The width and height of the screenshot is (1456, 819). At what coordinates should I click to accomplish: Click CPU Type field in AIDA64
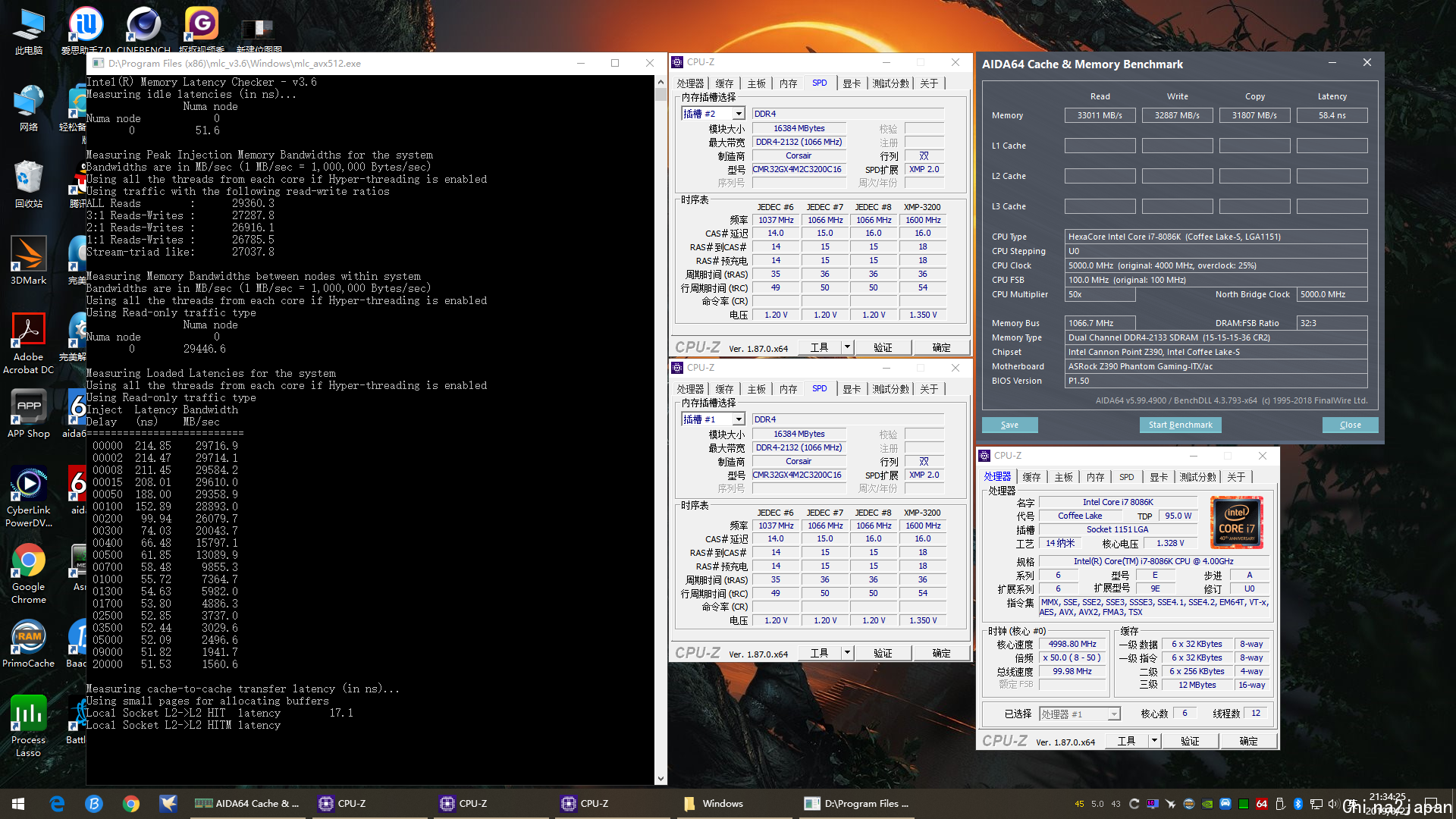1216,237
